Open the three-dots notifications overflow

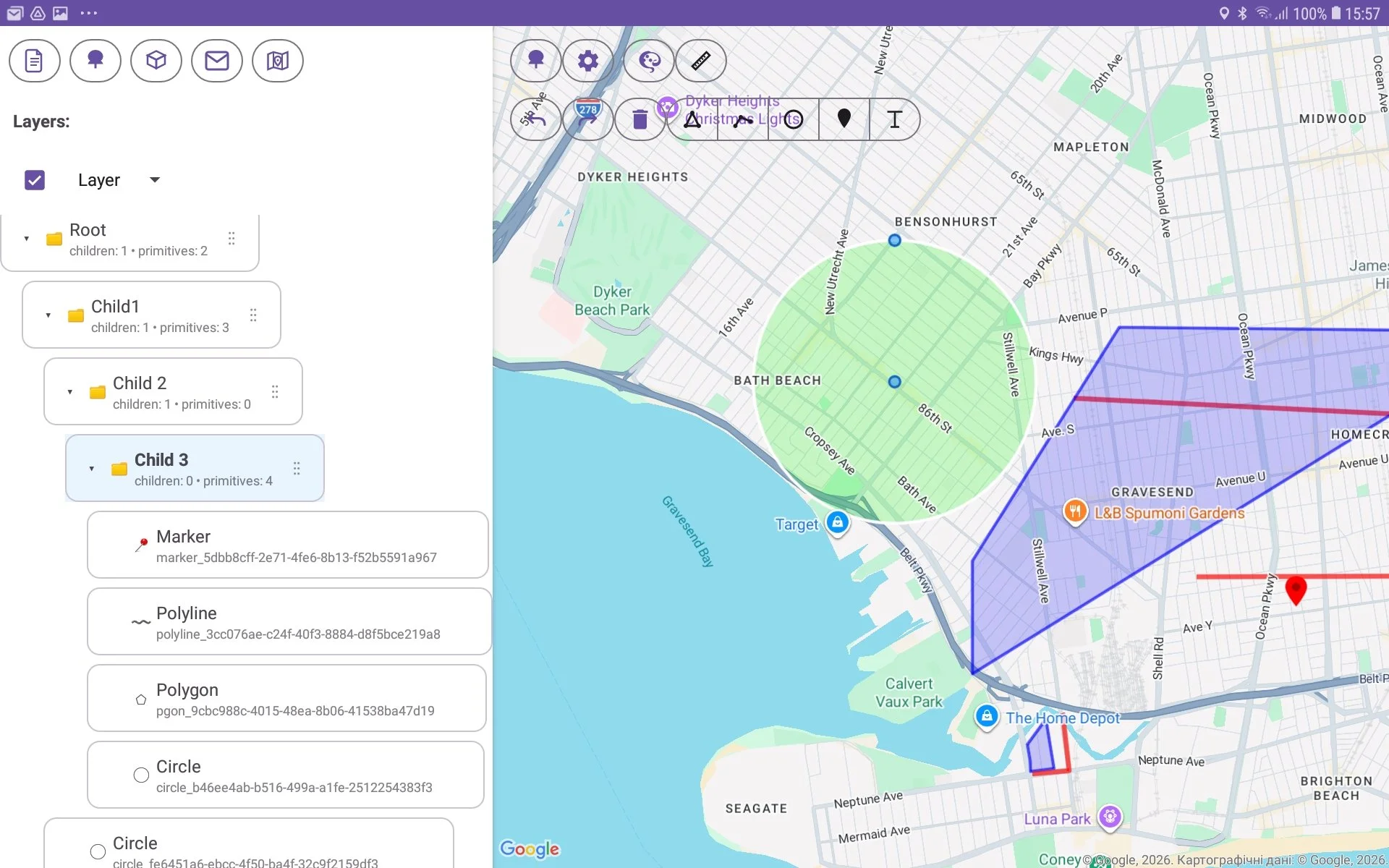tap(88, 13)
